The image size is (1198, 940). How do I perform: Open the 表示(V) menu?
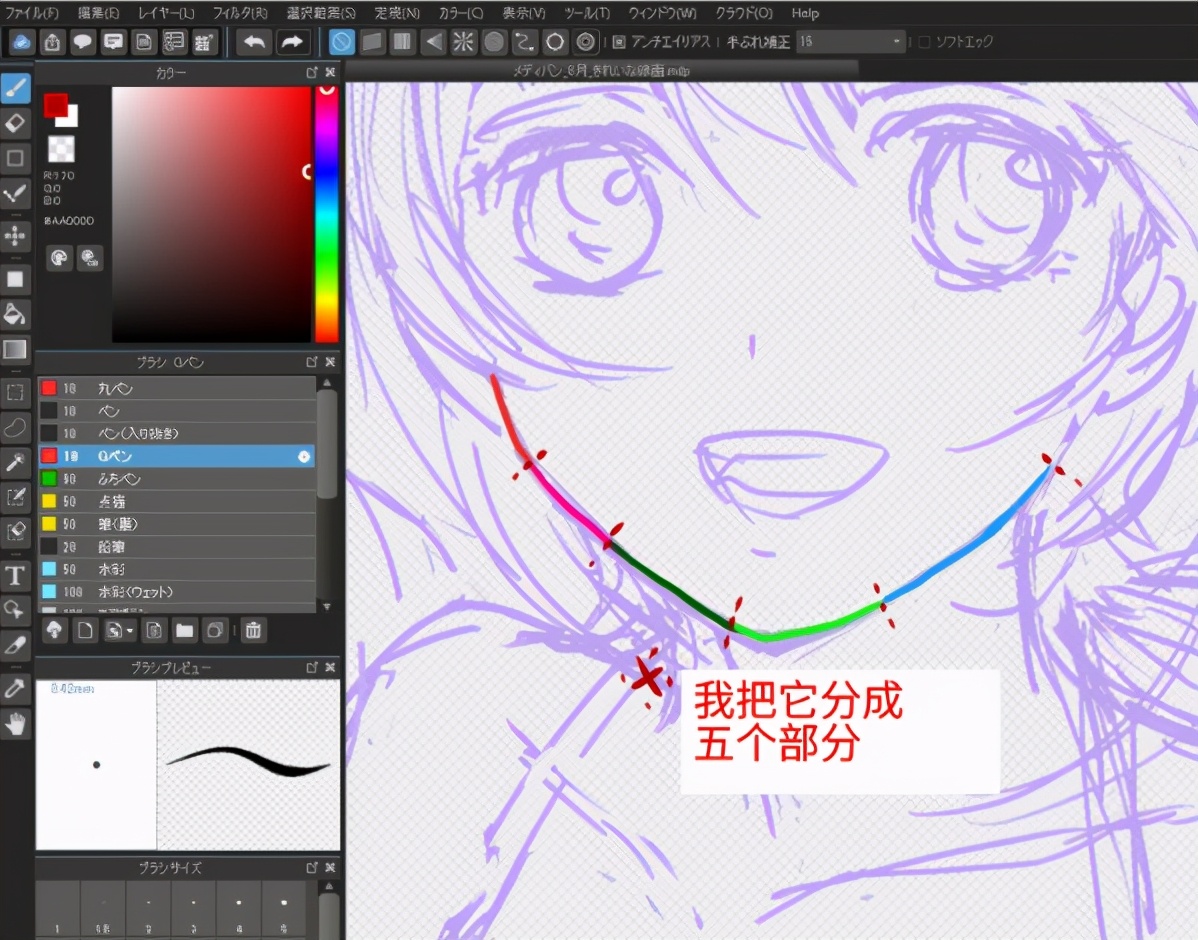pyautogui.click(x=523, y=13)
